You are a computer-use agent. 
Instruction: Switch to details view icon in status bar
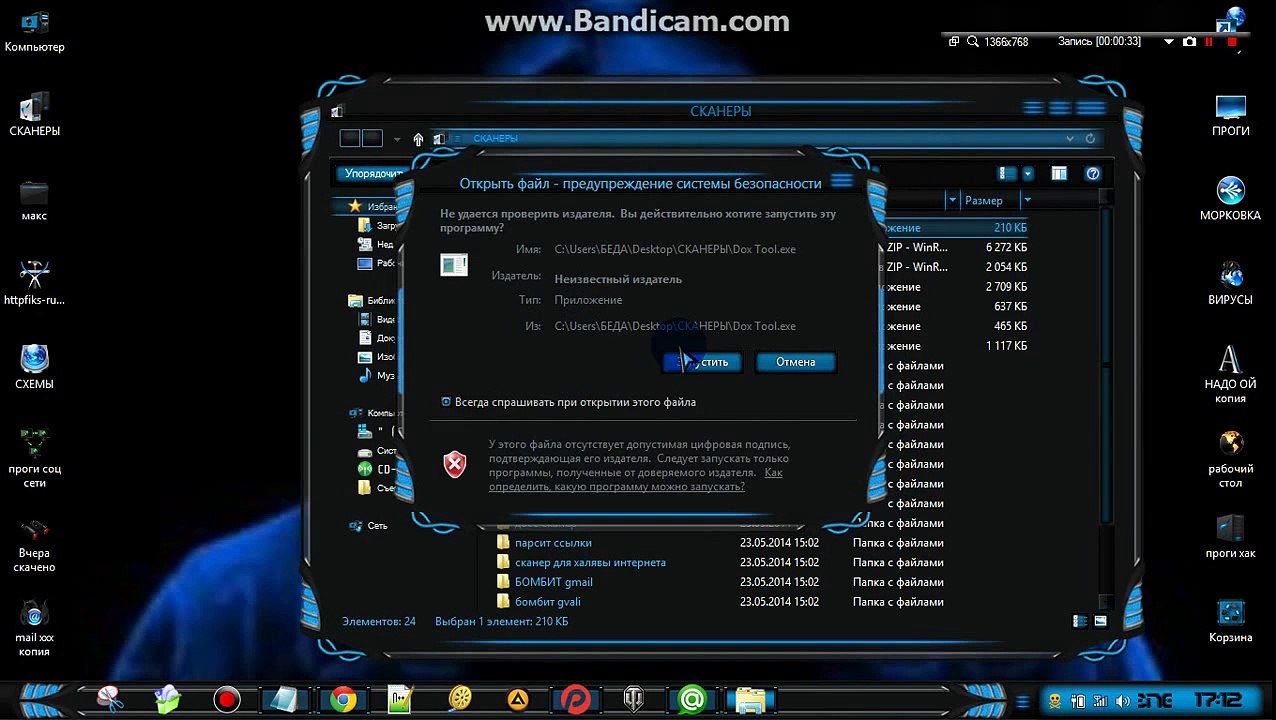[1079, 621]
